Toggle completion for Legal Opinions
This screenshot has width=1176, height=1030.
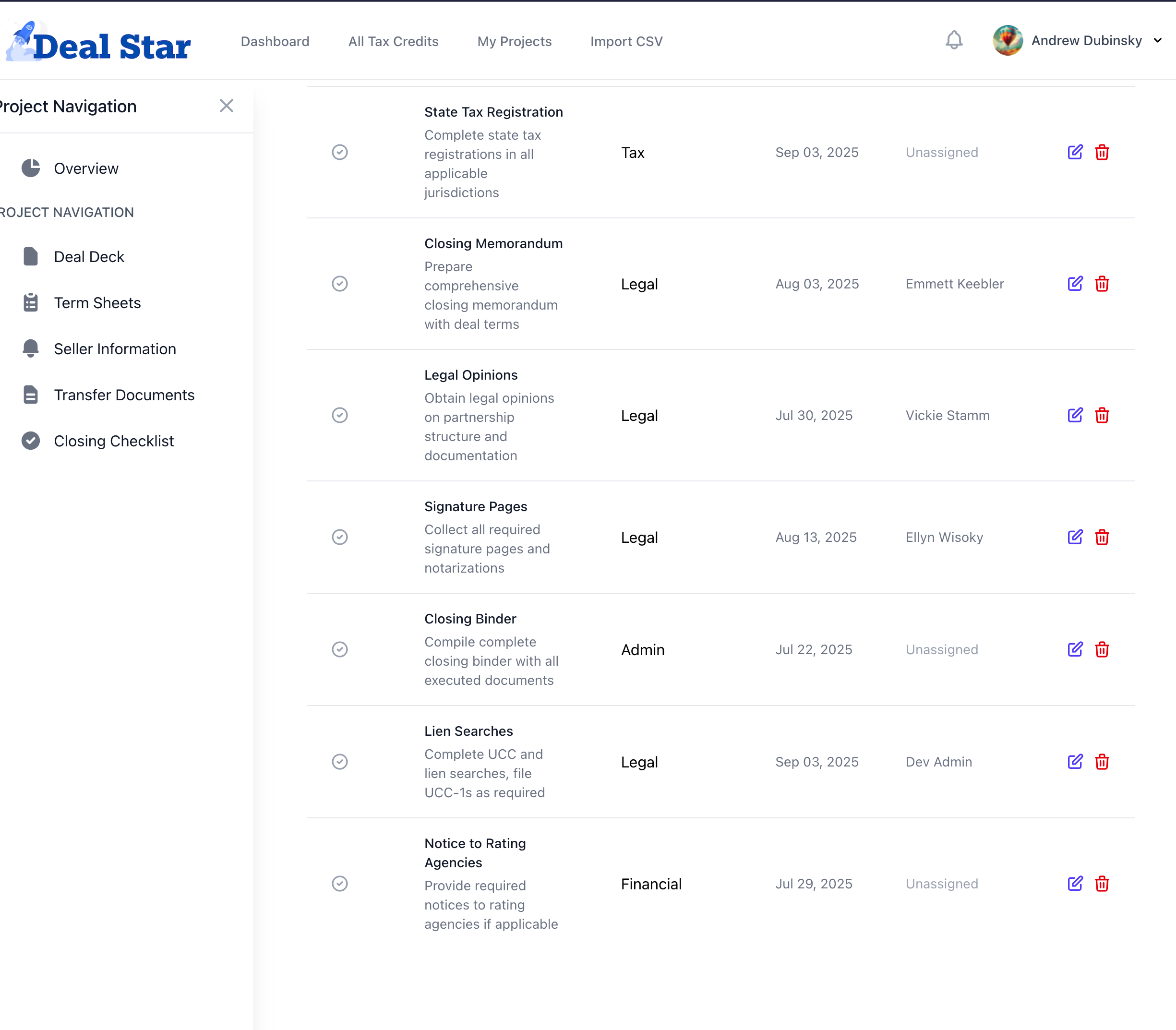pyautogui.click(x=340, y=415)
